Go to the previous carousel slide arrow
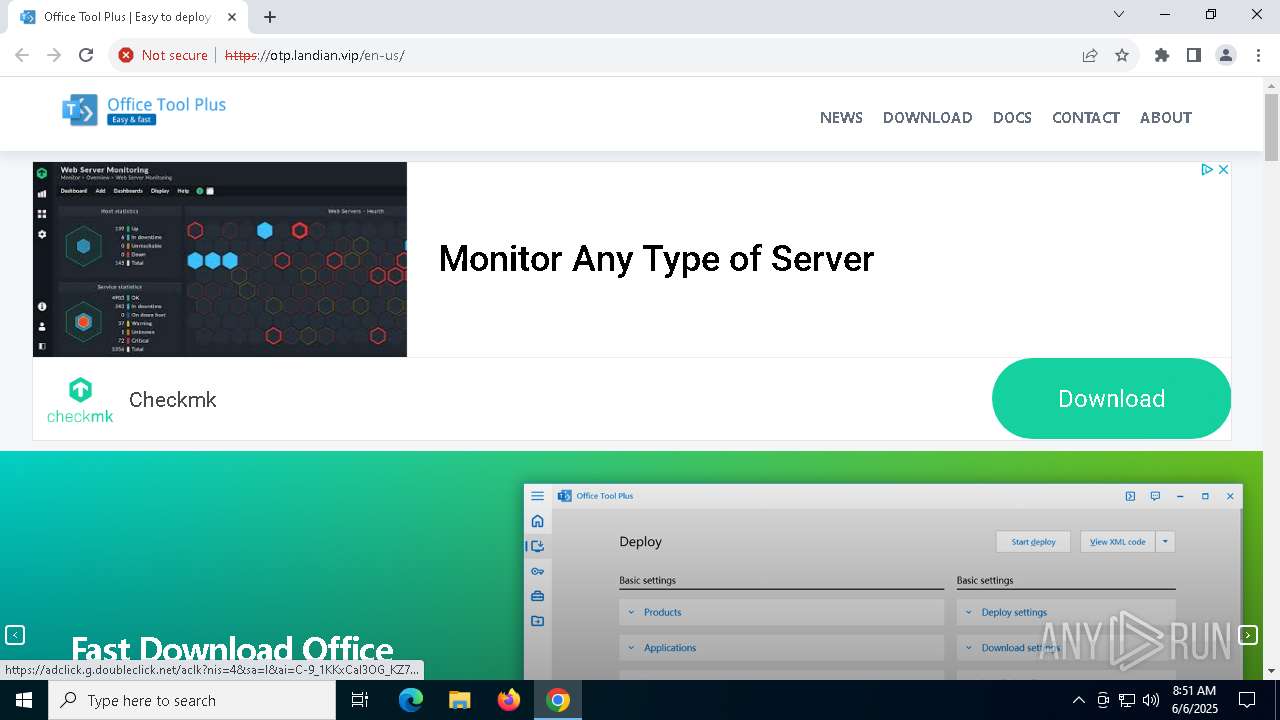 coord(15,635)
